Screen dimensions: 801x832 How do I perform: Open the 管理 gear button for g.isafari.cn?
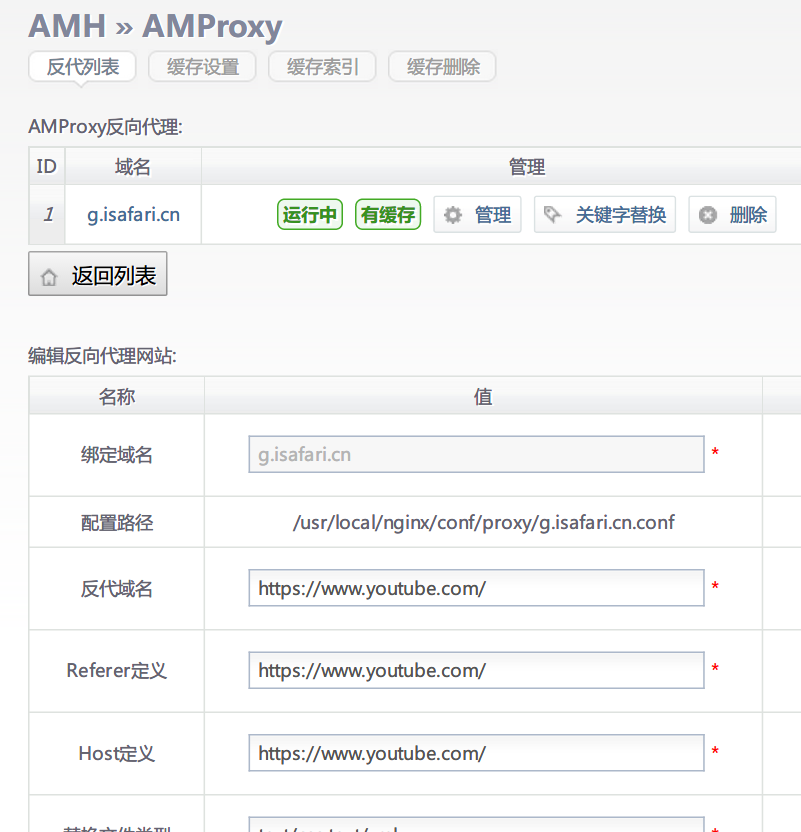[477, 215]
